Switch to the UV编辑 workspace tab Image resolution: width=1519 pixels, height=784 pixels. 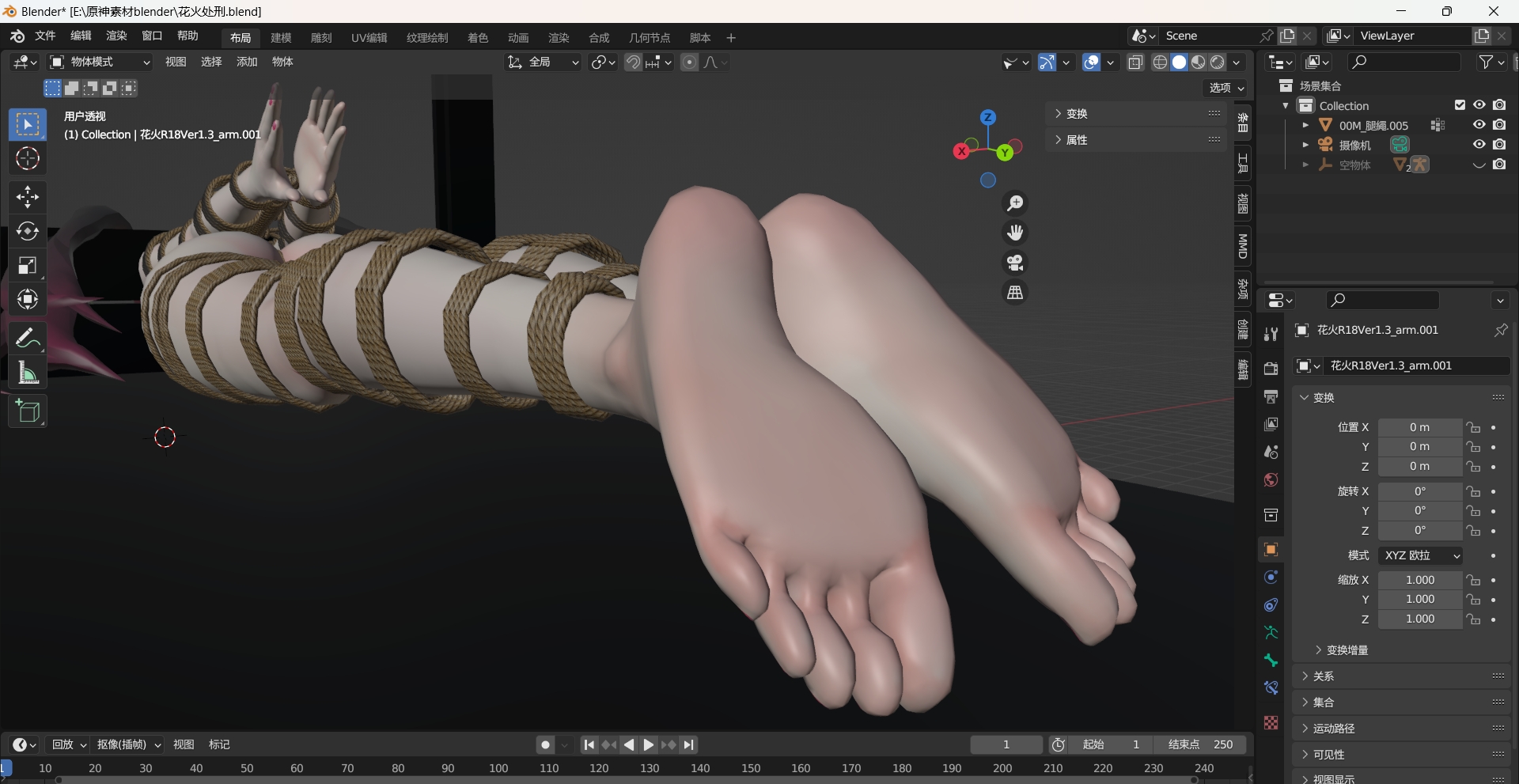point(369,38)
